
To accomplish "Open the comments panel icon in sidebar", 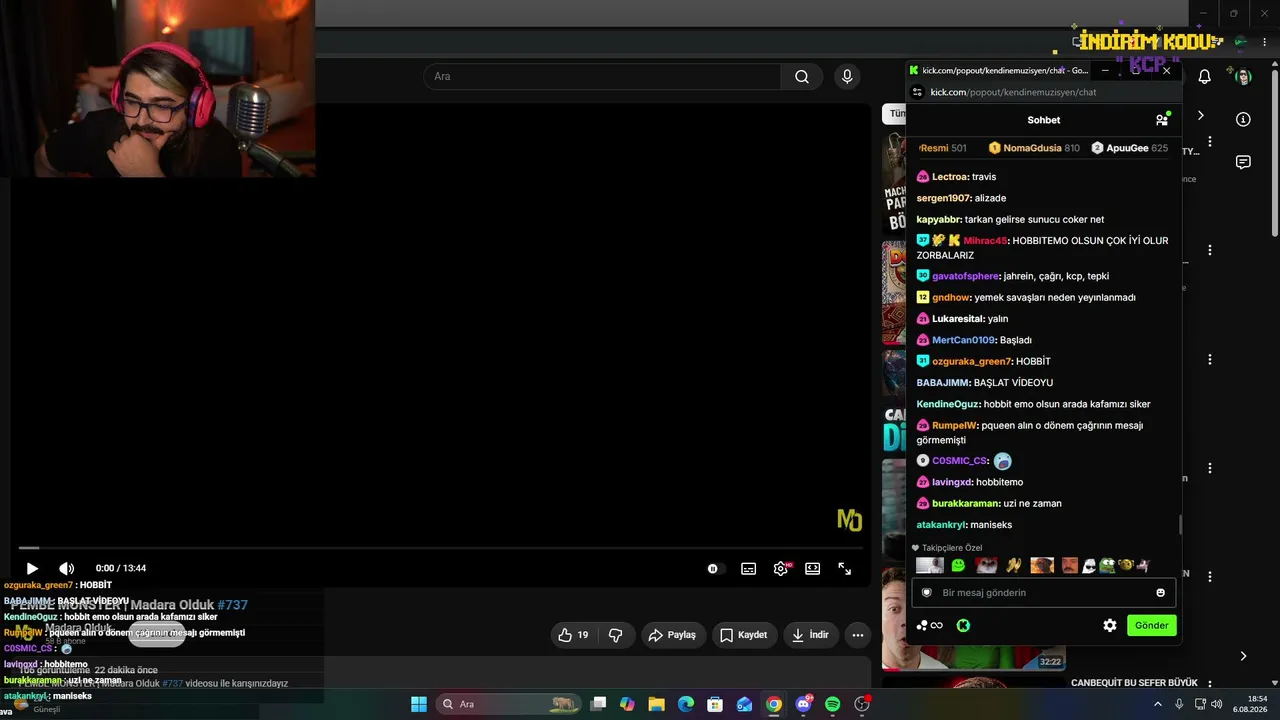I will click(1243, 162).
